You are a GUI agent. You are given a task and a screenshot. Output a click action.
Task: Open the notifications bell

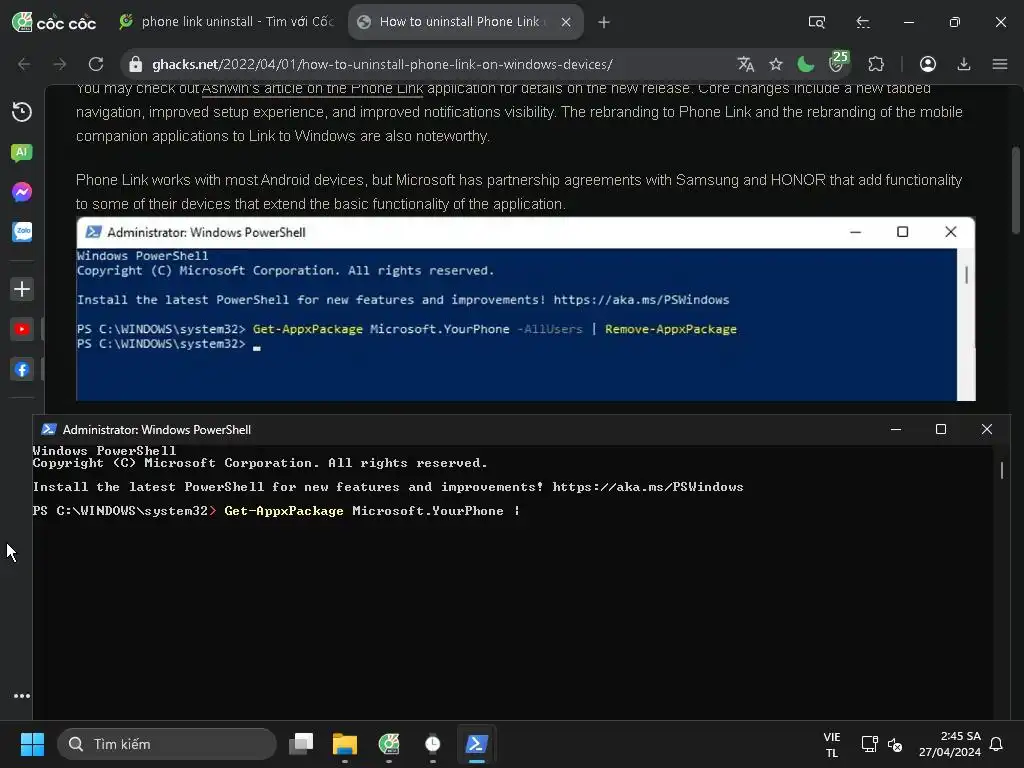click(x=997, y=744)
